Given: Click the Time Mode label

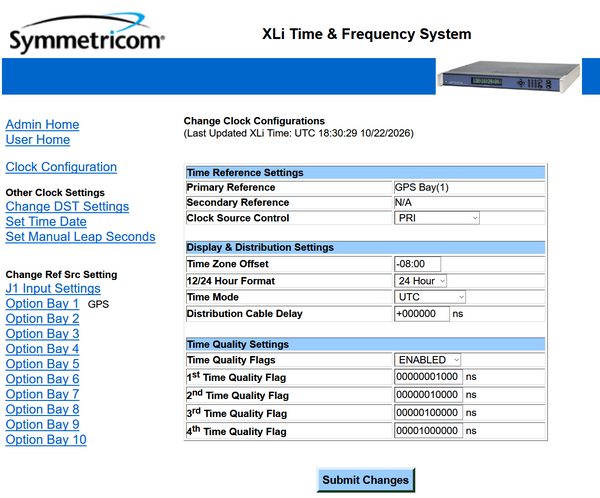Looking at the screenshot, I should (x=213, y=297).
